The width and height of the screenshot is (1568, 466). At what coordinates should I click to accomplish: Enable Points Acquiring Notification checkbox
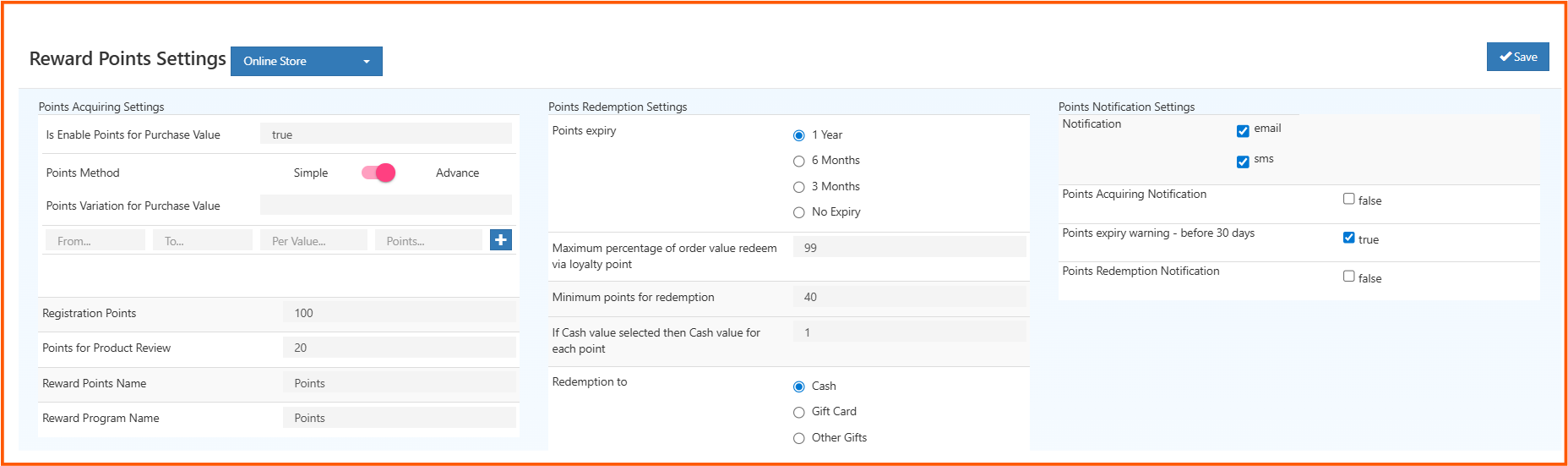1349,199
